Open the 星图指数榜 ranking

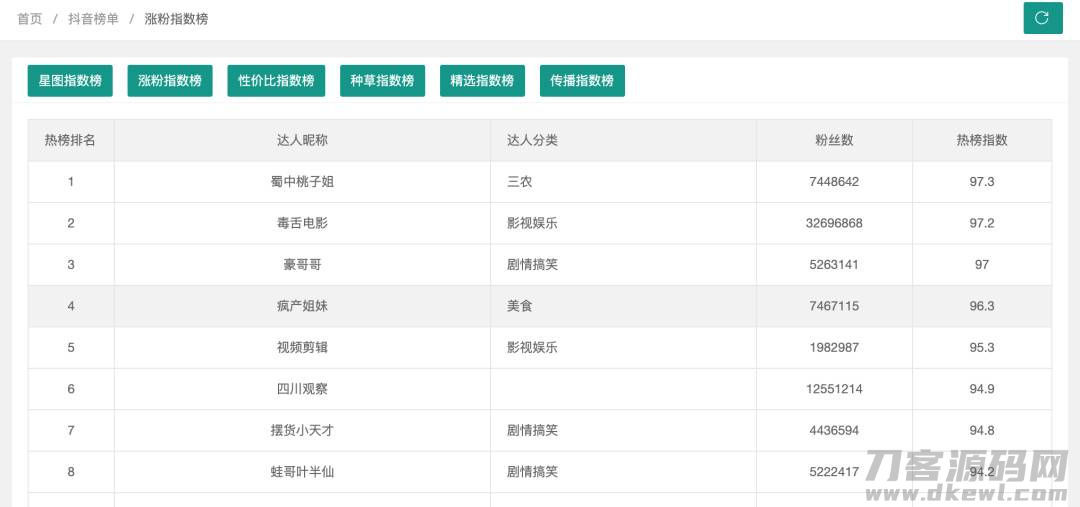[x=70, y=81]
